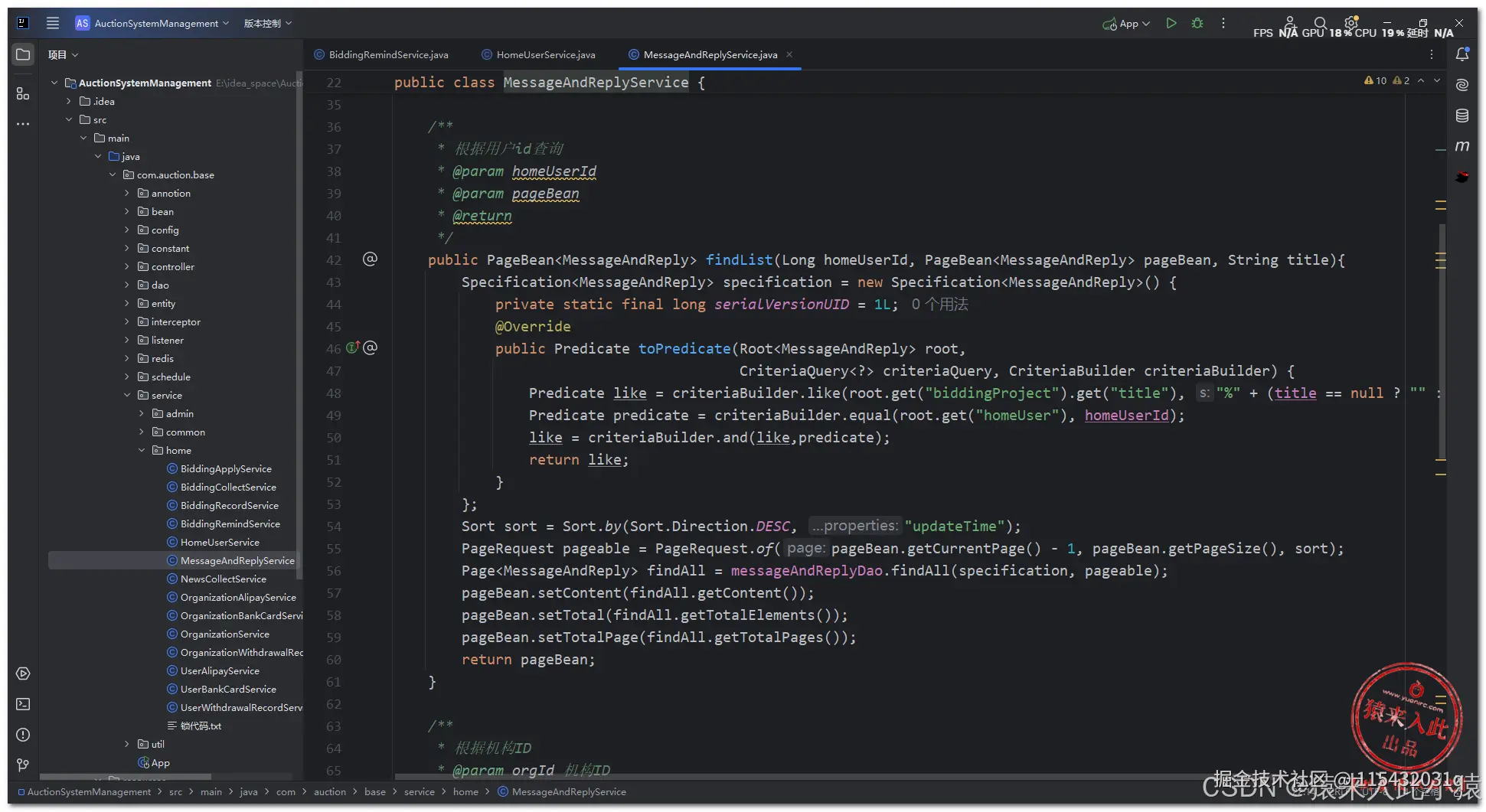1486x812 pixels.
Task: Close the MessageAndReplyService.java tab
Action: point(789,54)
